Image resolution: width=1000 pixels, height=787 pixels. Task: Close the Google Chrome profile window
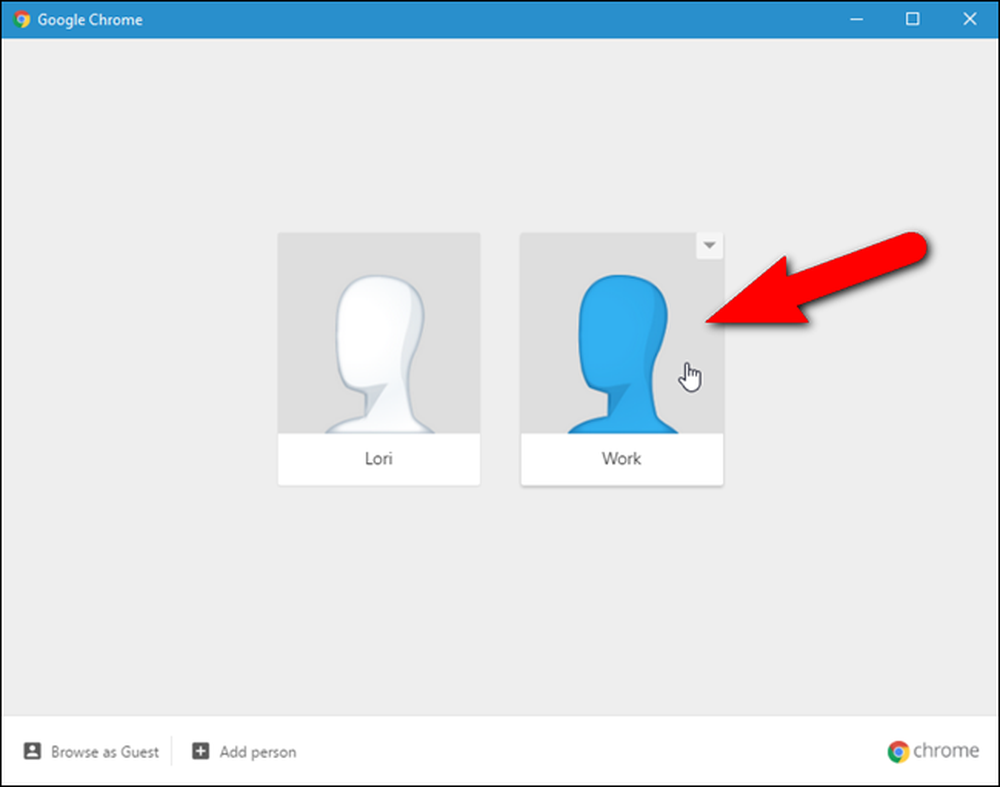click(x=969, y=19)
